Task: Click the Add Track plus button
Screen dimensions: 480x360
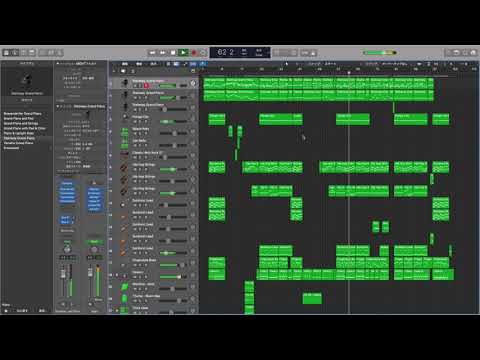Action: pyautogui.click(x=114, y=71)
